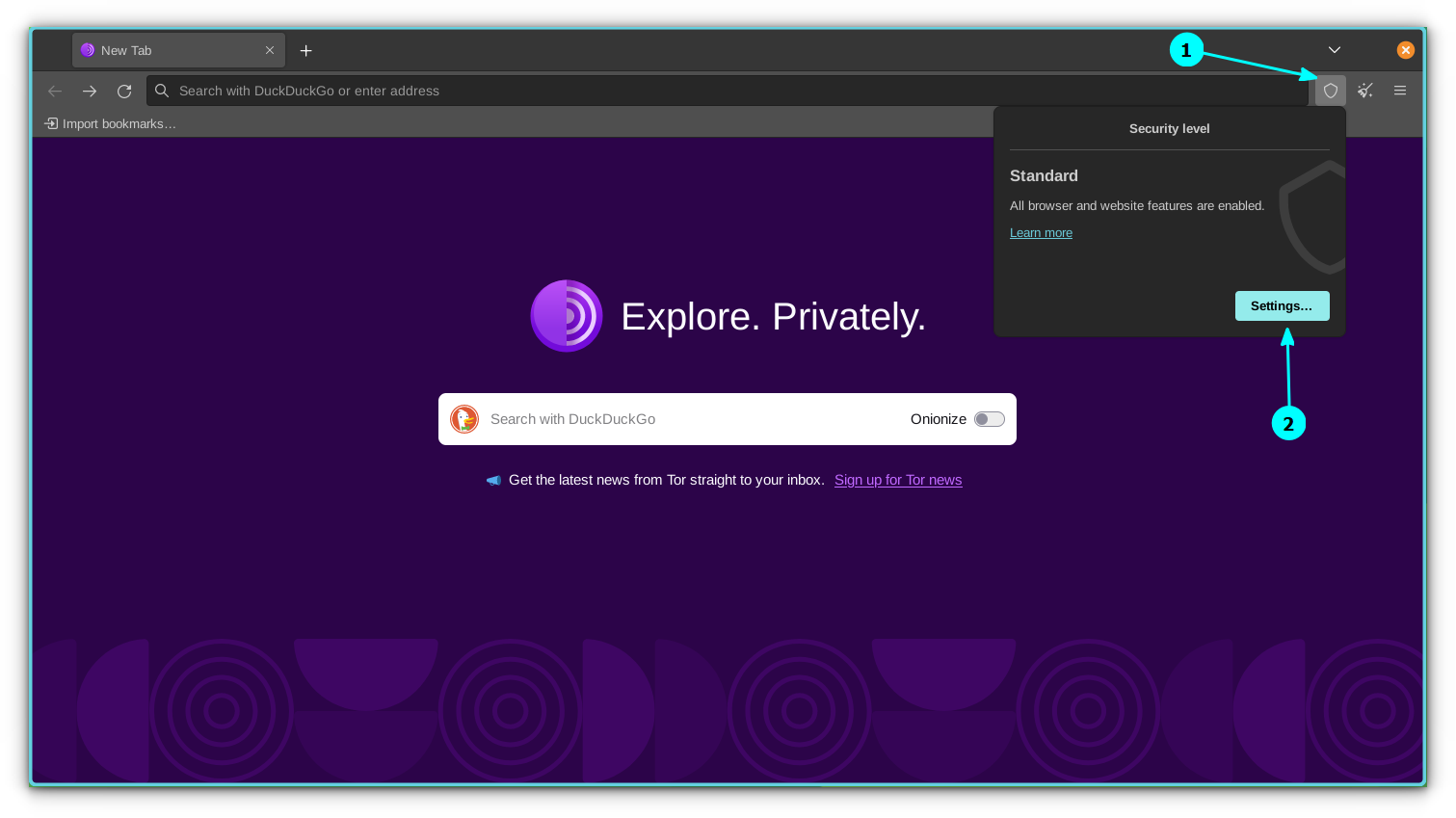Click the DuckDuckGo logo in search box
Image resolution: width=1456 pixels, height=818 pixels.
(464, 419)
